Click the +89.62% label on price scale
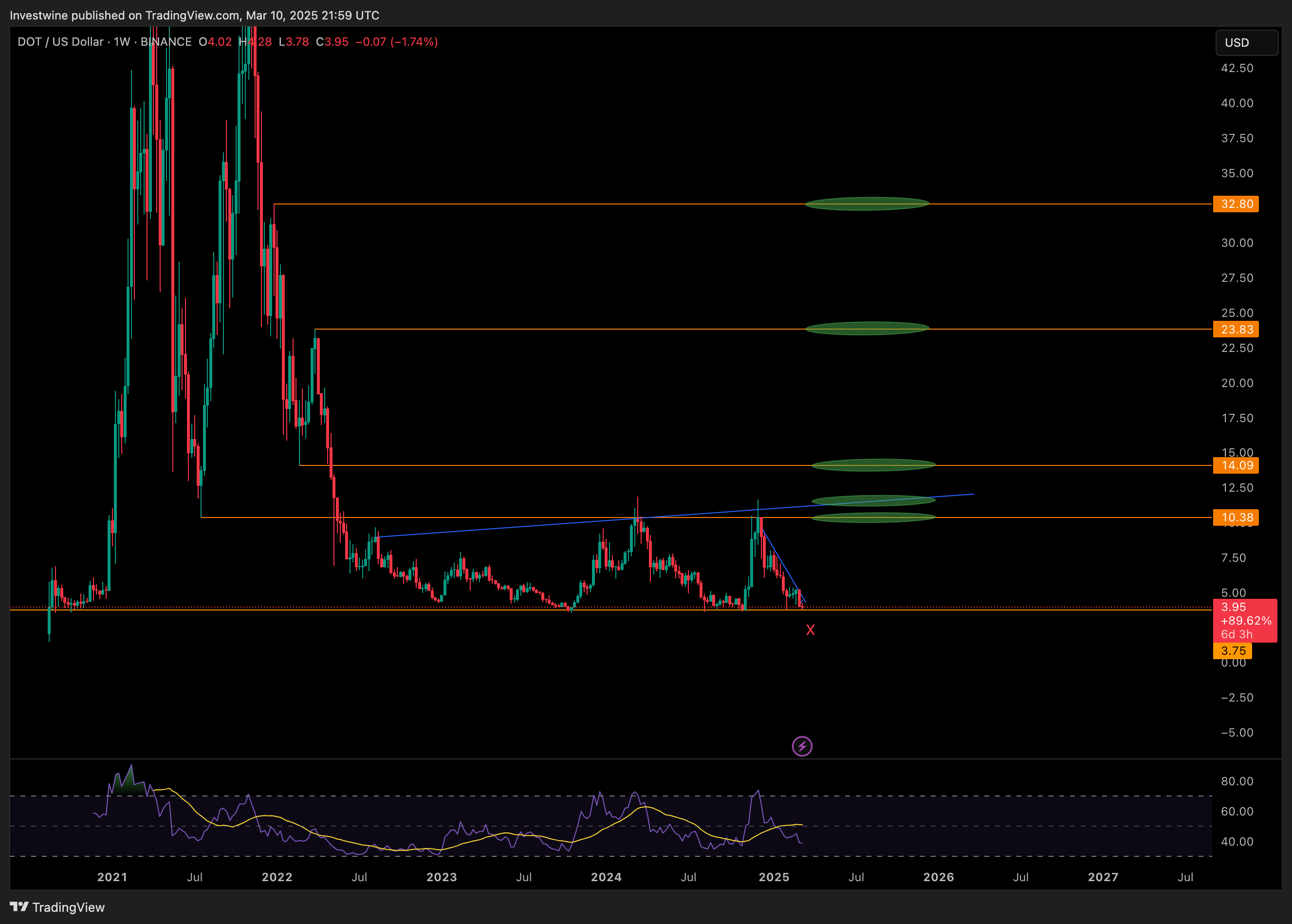 click(x=1246, y=621)
